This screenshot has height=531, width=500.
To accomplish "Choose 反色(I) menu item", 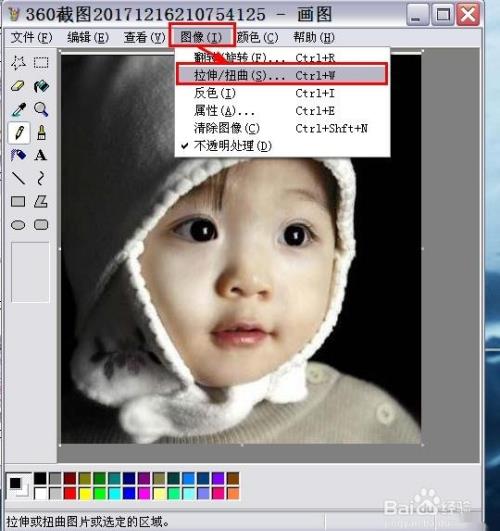I will (282, 93).
